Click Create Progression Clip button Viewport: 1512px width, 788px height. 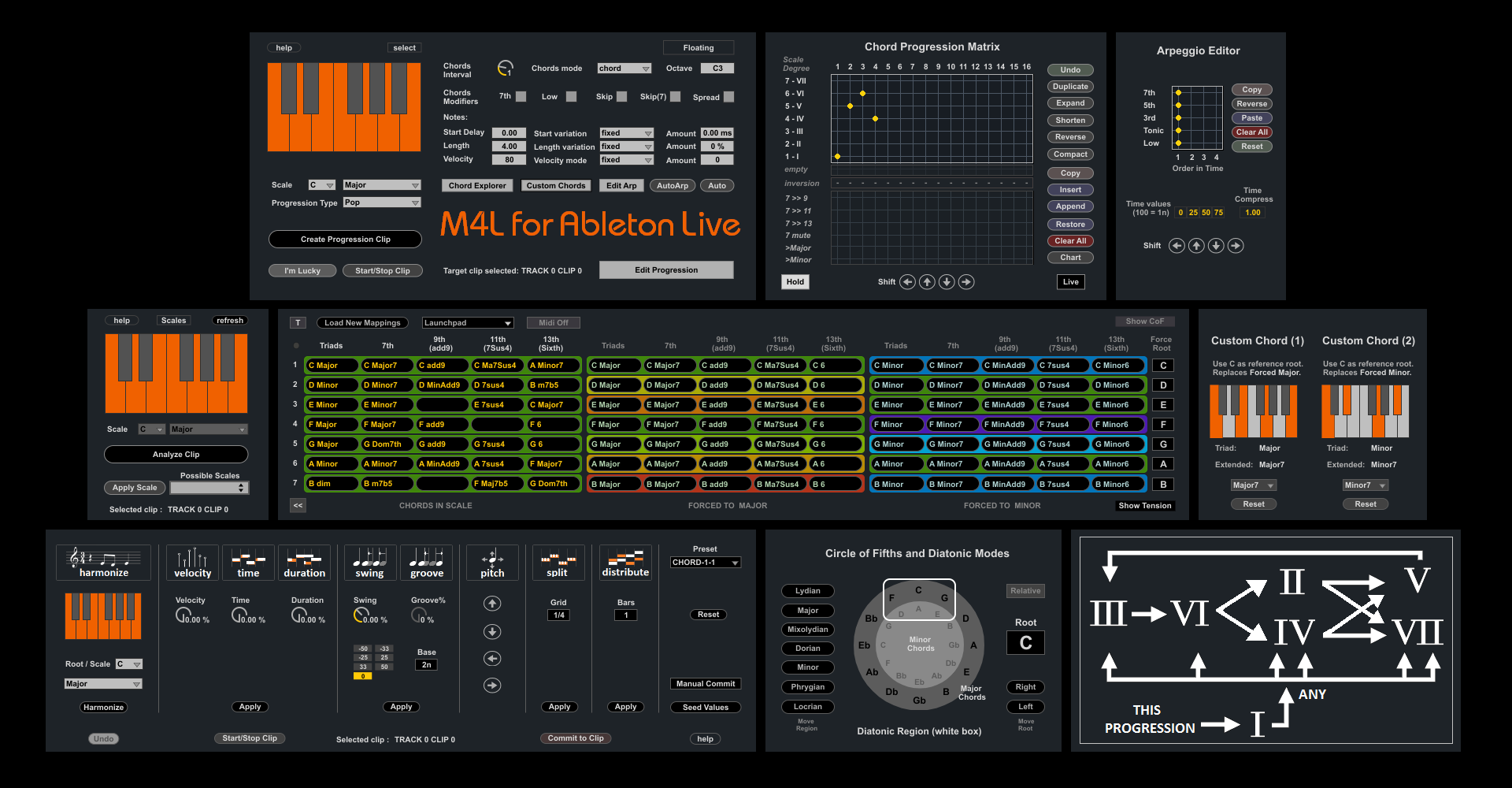point(345,240)
